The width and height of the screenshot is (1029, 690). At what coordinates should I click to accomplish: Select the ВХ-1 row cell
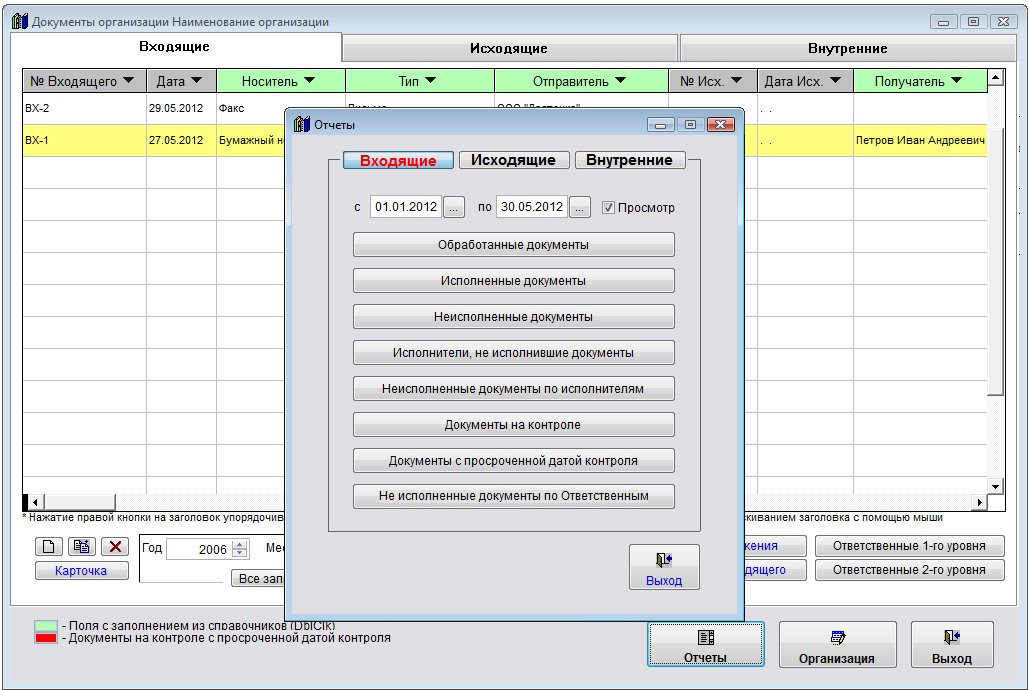pos(85,140)
